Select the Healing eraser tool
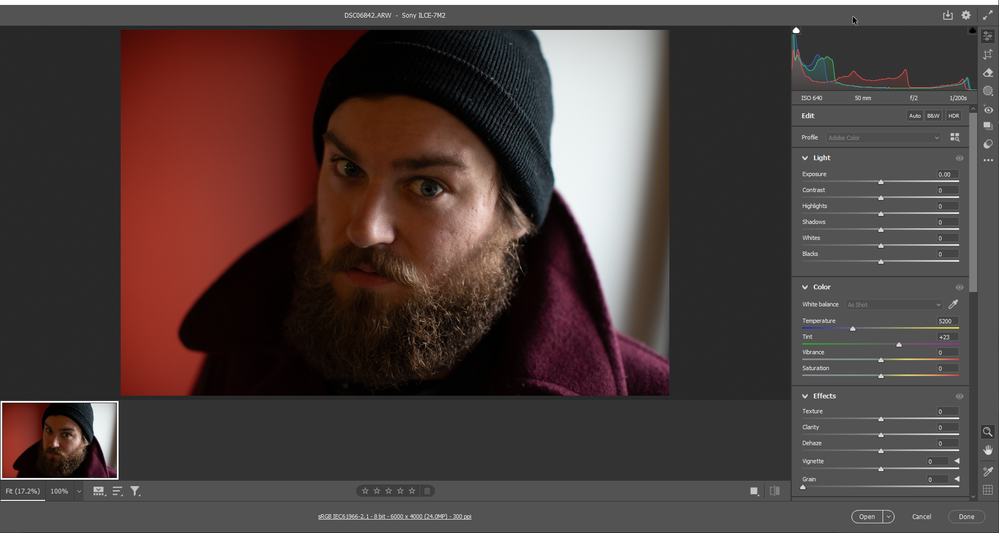This screenshot has width=999, height=533. 988,73
